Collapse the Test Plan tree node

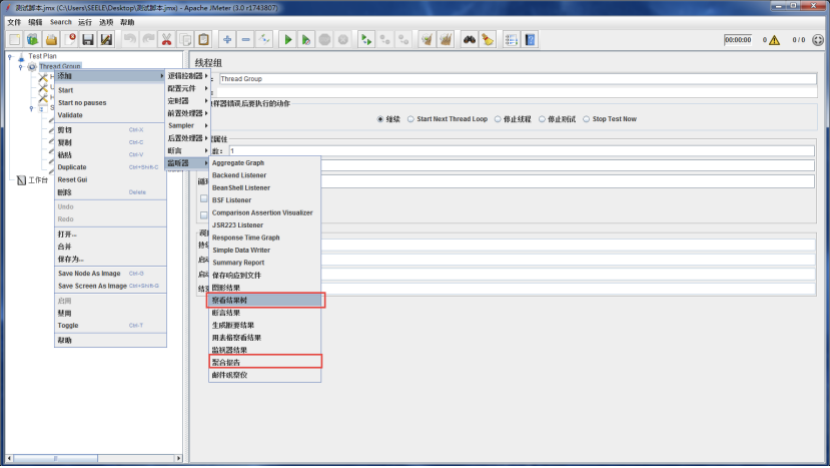(x=10, y=56)
